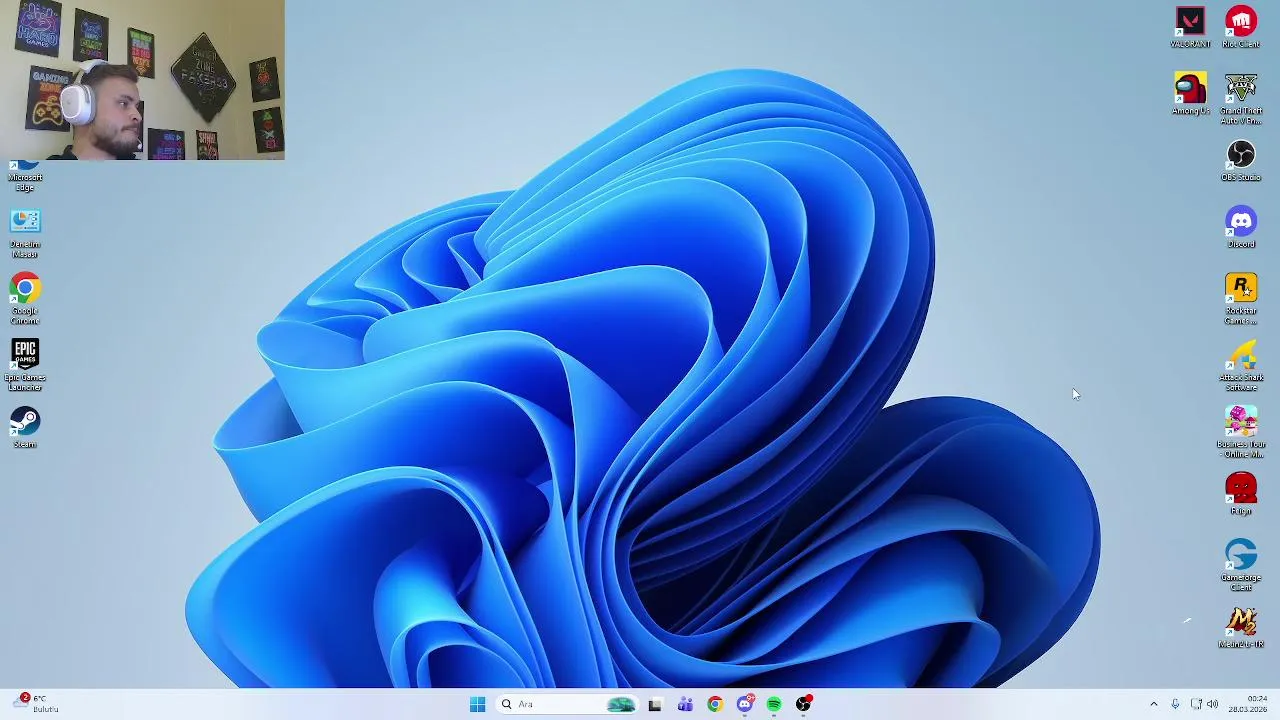This screenshot has width=1280, height=720.
Task: Select Google Chrome desktop shortcut
Action: (x=25, y=299)
